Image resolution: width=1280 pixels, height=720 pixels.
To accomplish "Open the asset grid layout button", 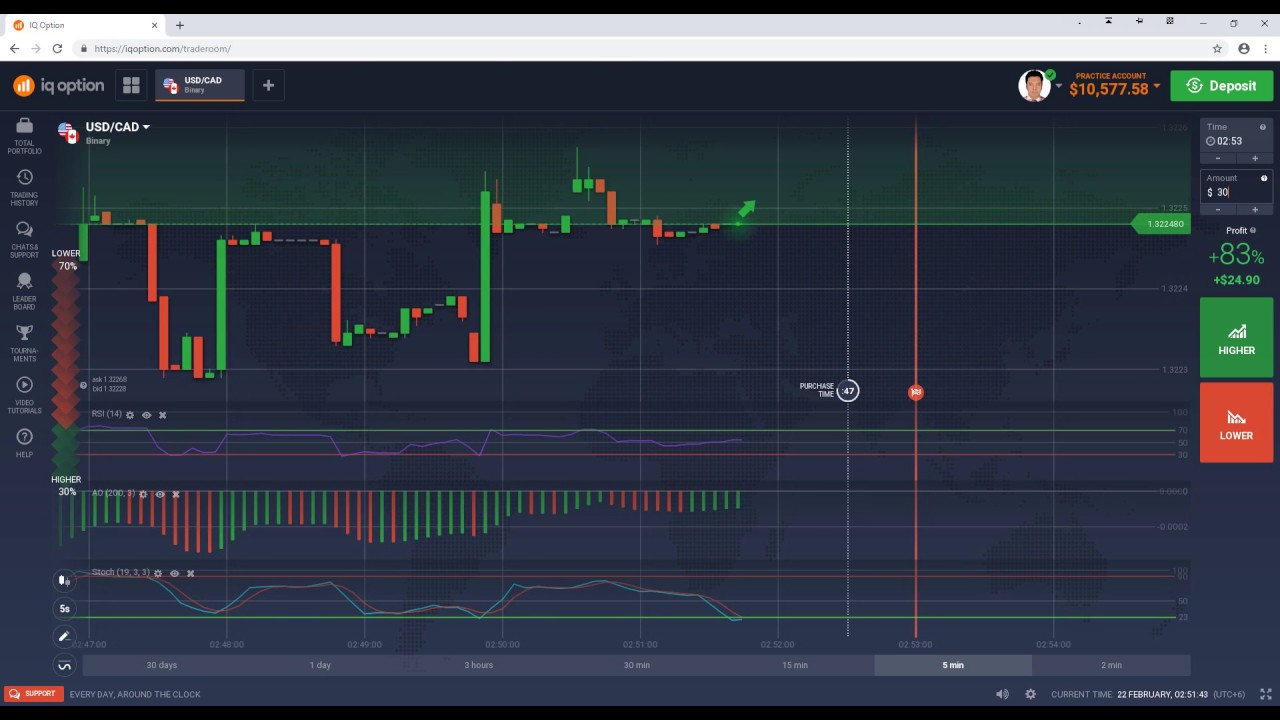I will point(131,85).
